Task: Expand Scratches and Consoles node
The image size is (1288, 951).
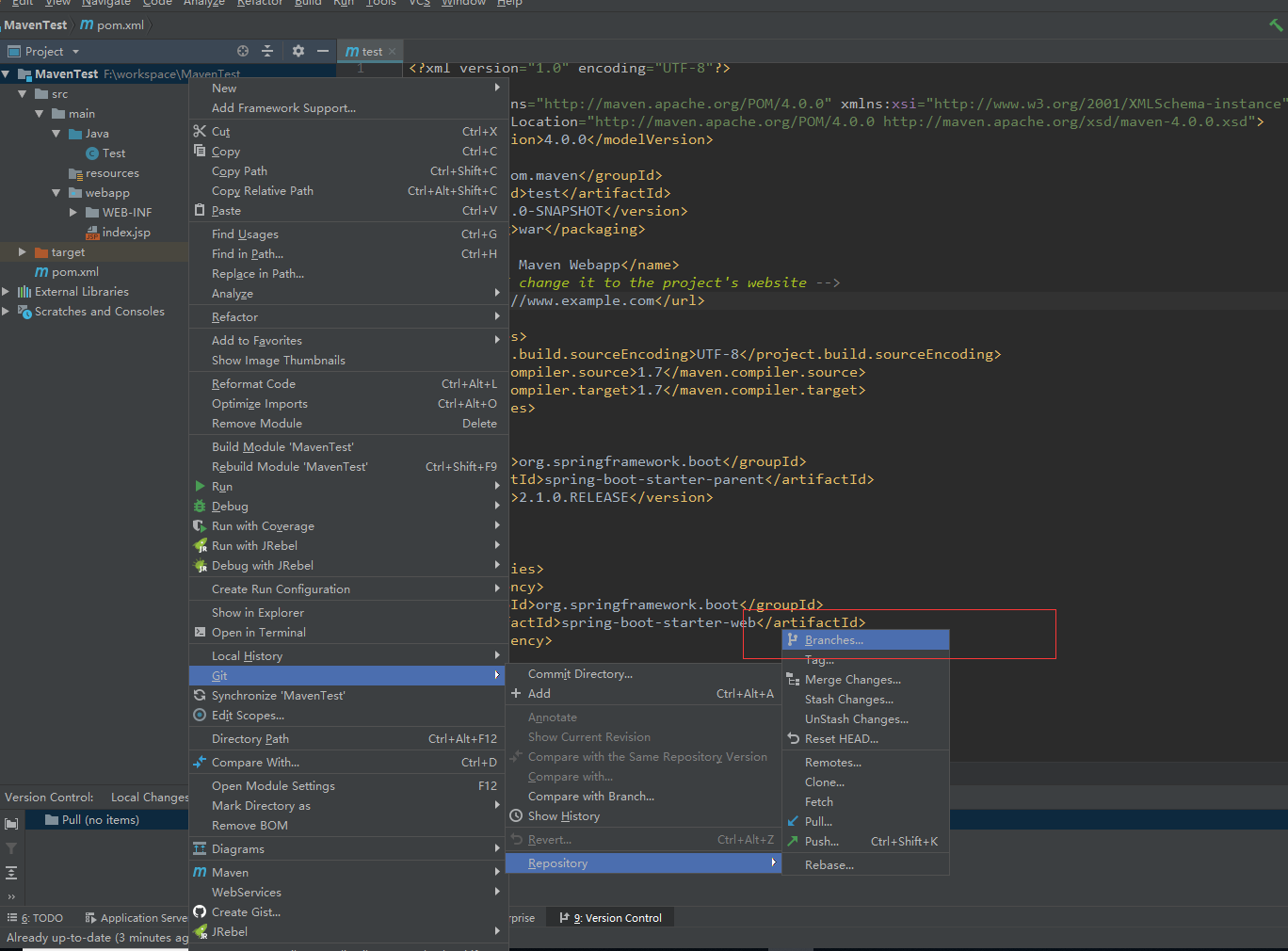Action: click(x=6, y=312)
